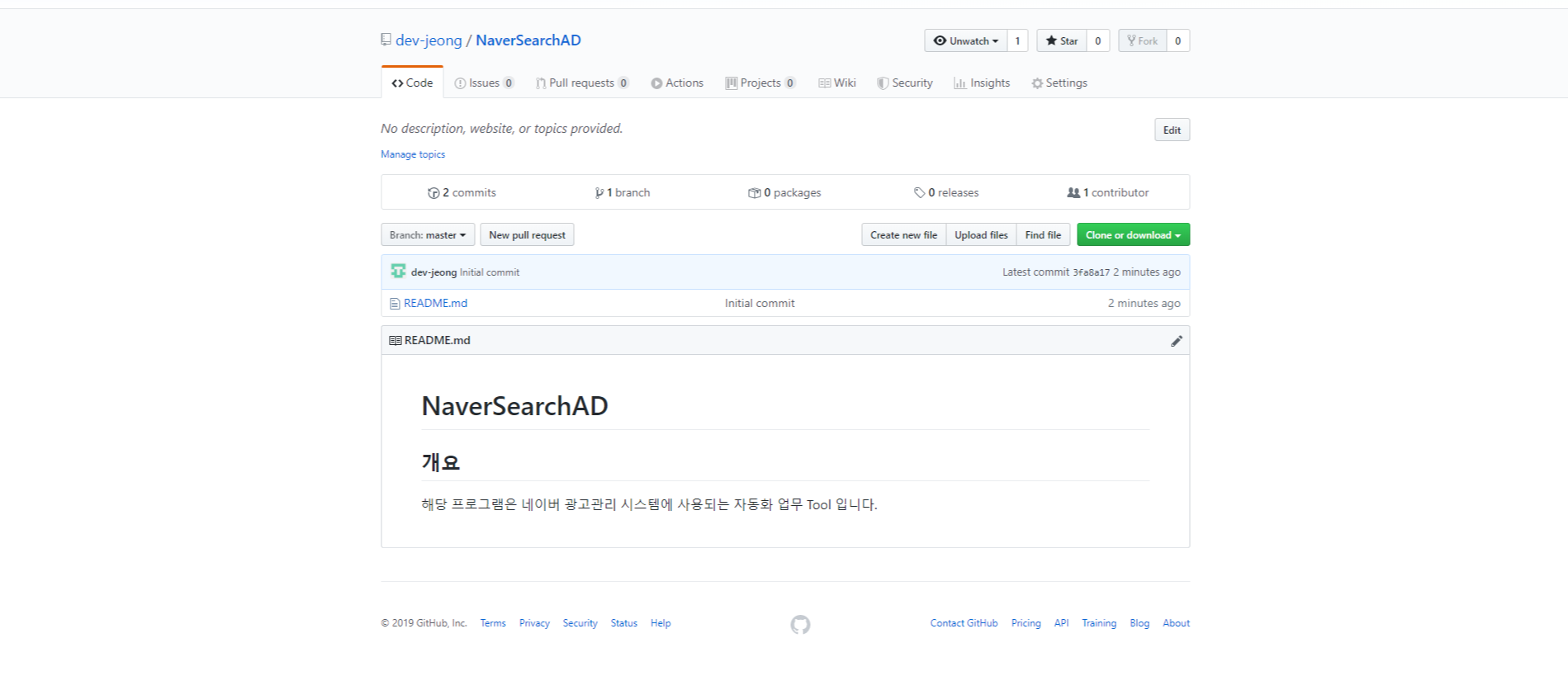Click the NaverSearchAD heading in README

(x=514, y=406)
